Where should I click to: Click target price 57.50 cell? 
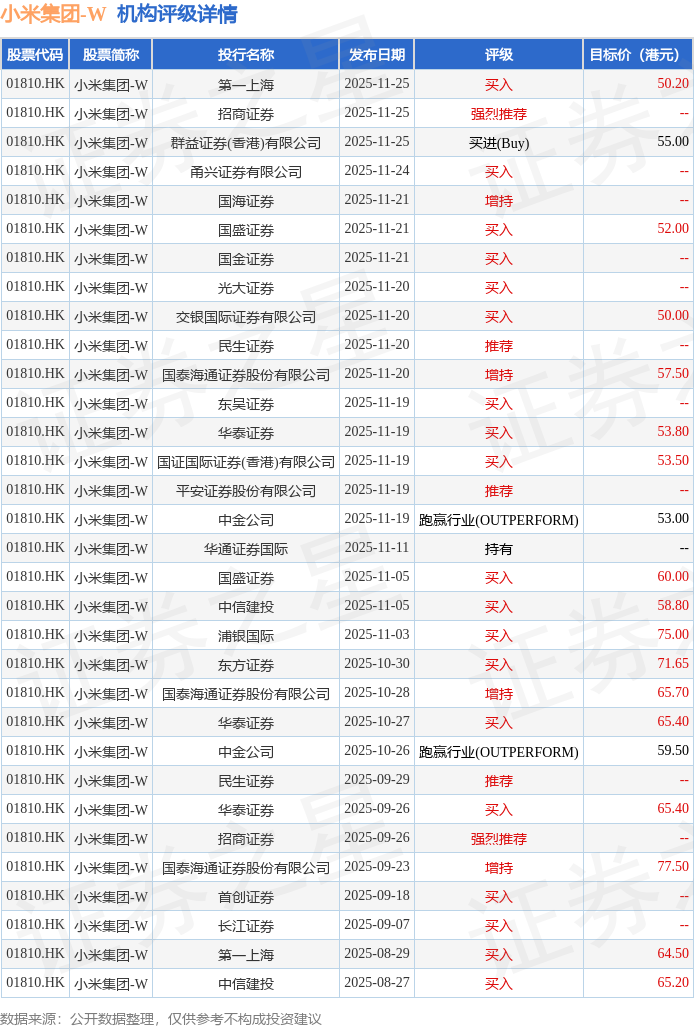tap(638, 374)
